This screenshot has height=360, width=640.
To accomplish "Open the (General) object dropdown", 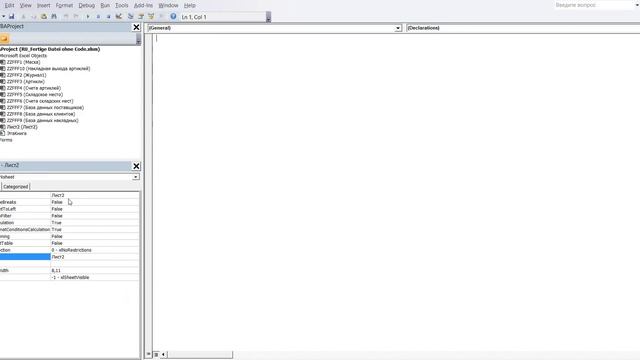I will tap(398, 28).
